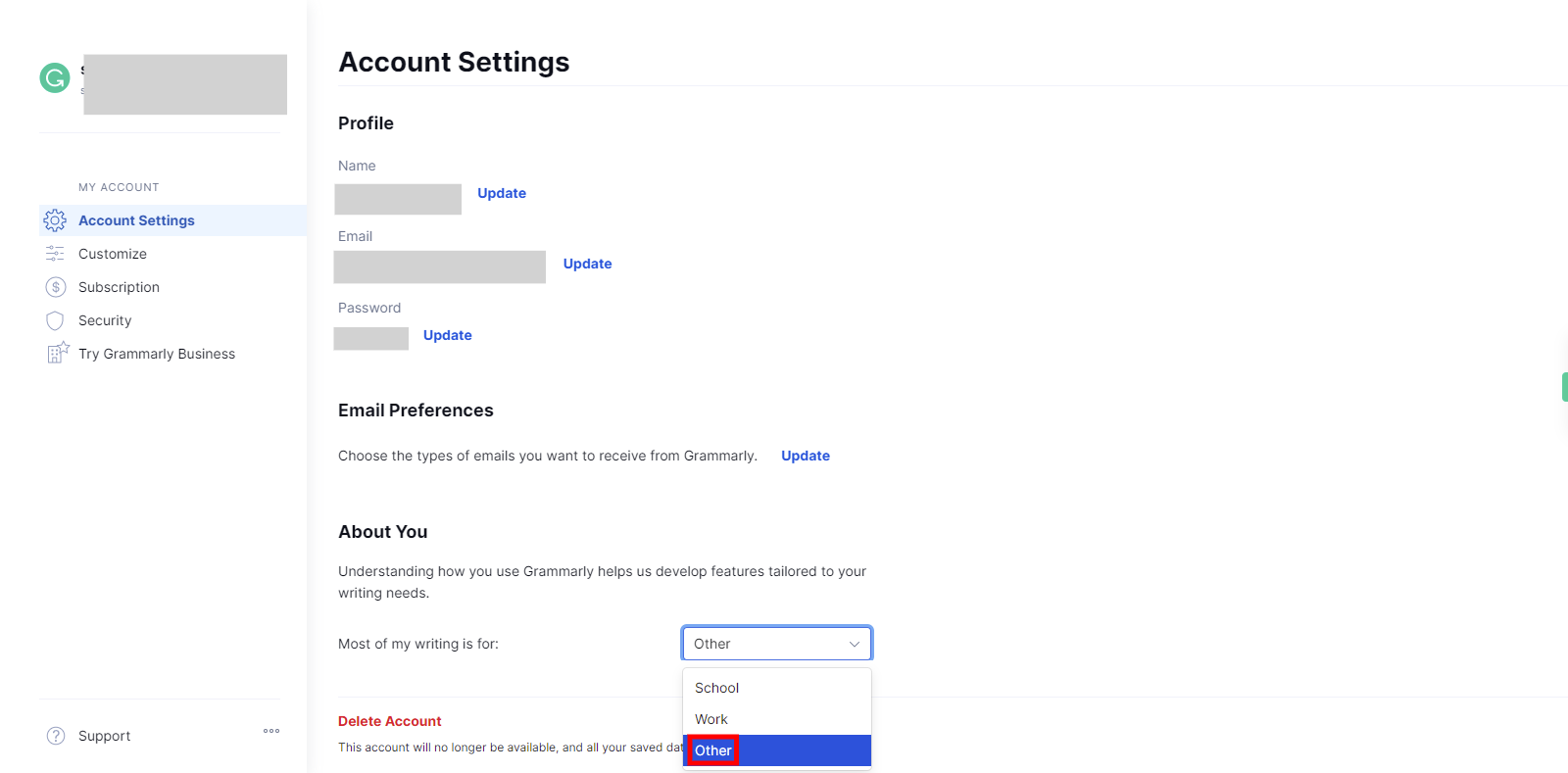Update the Email address
1568x773 pixels.
pyautogui.click(x=587, y=264)
